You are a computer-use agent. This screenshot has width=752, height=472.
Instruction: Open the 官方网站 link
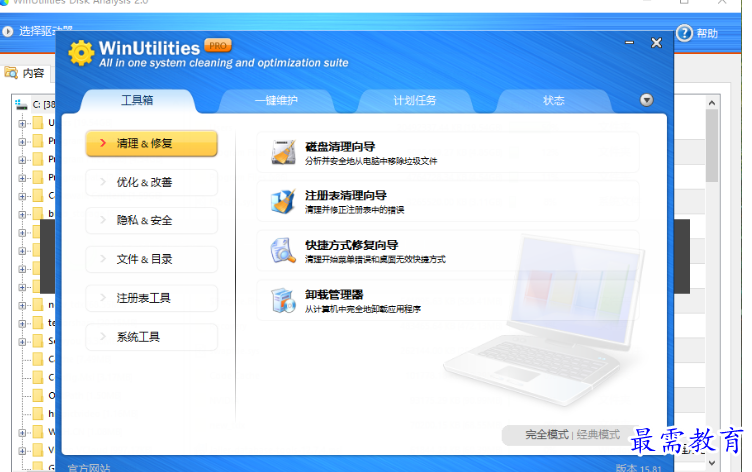(x=89, y=468)
